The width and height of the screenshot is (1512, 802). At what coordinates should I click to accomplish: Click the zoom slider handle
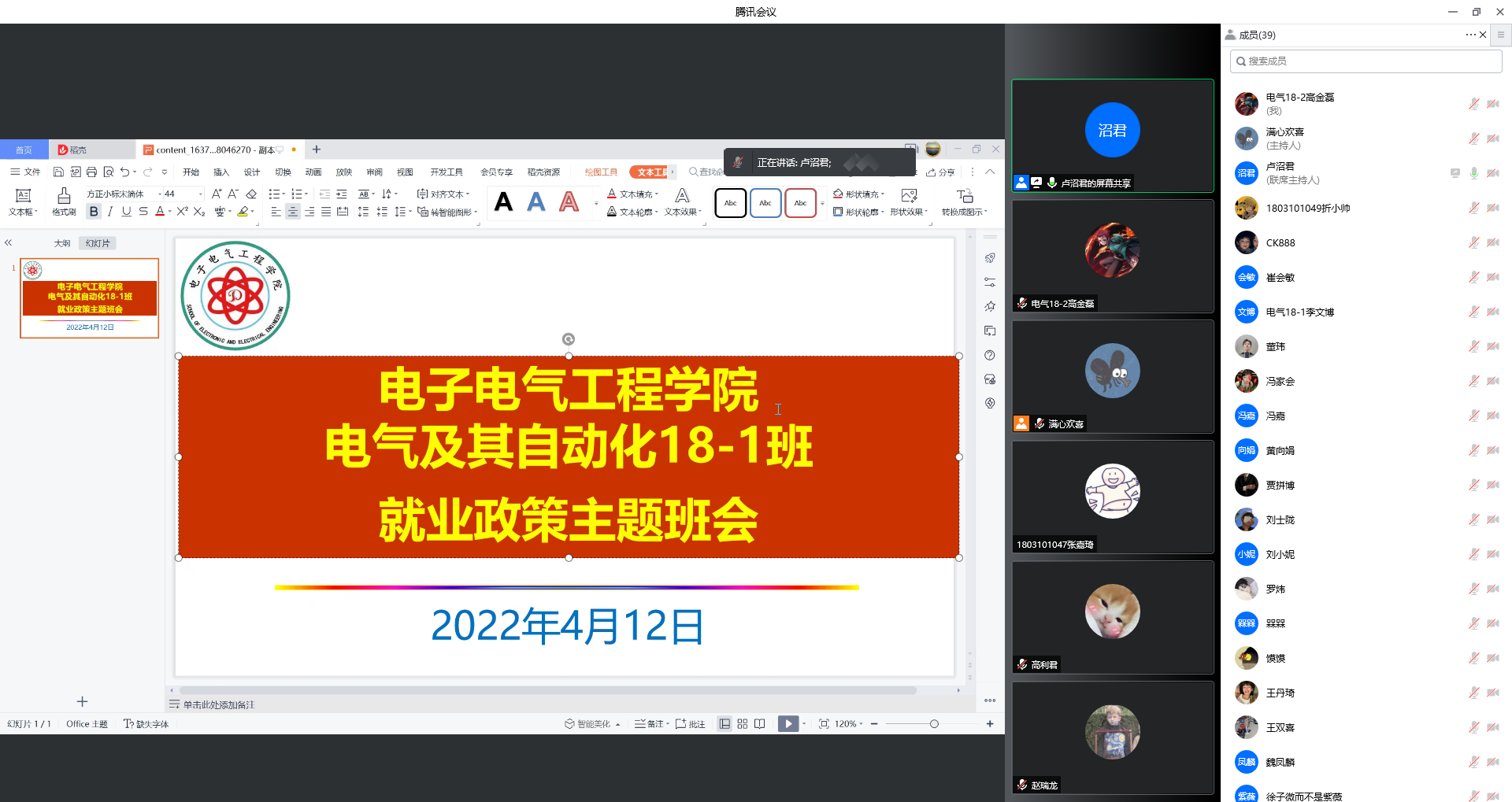click(934, 724)
